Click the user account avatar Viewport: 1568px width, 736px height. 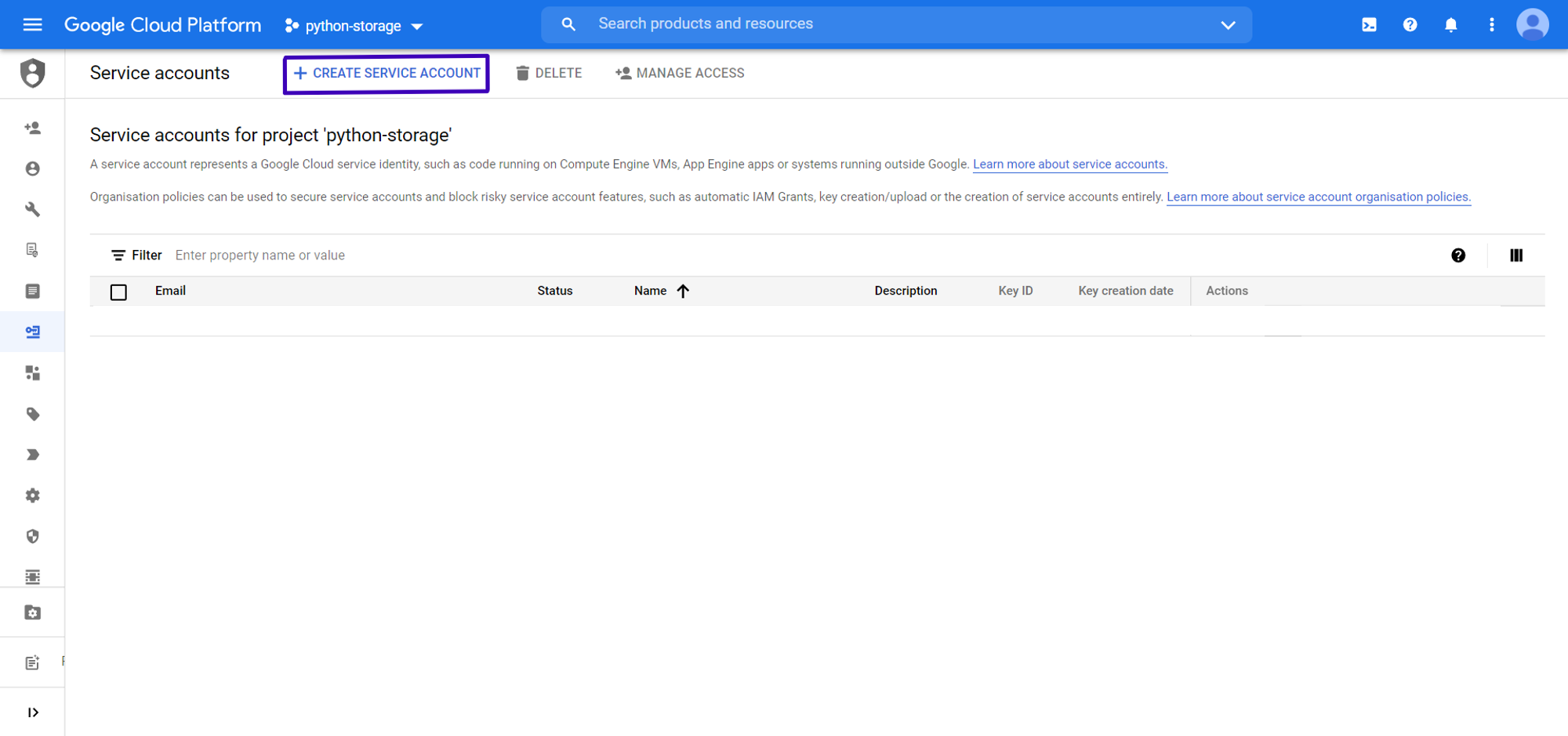(x=1532, y=24)
